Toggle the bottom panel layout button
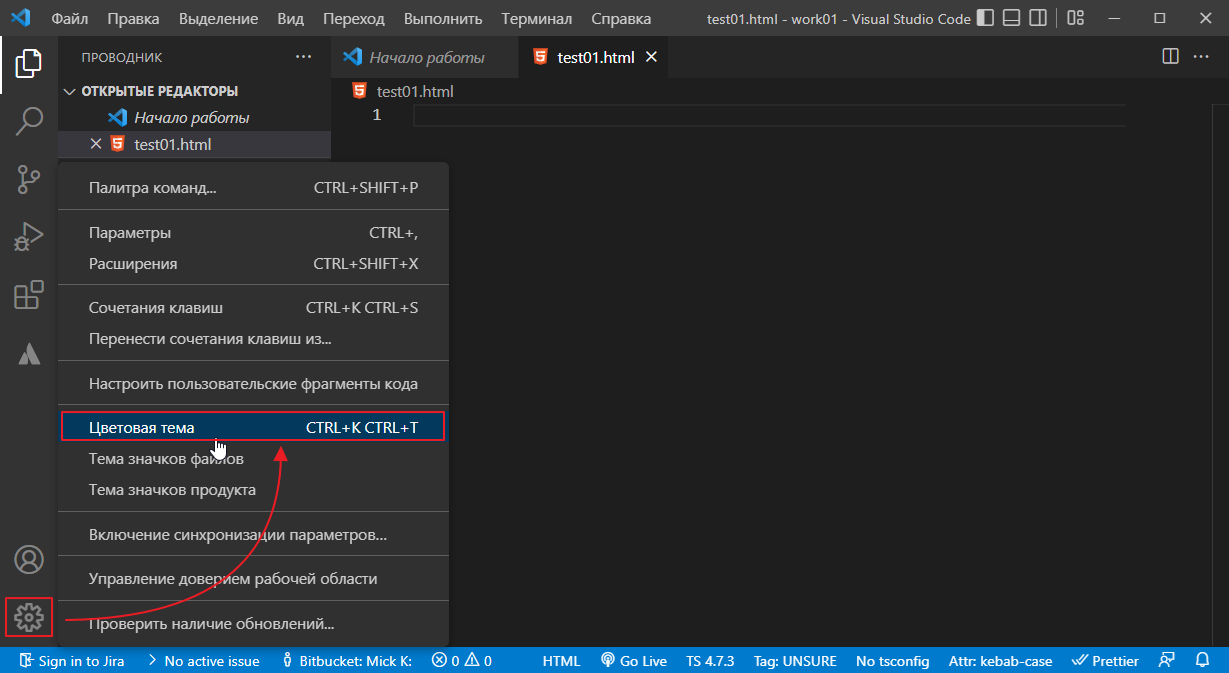This screenshot has width=1229, height=673. click(1012, 18)
